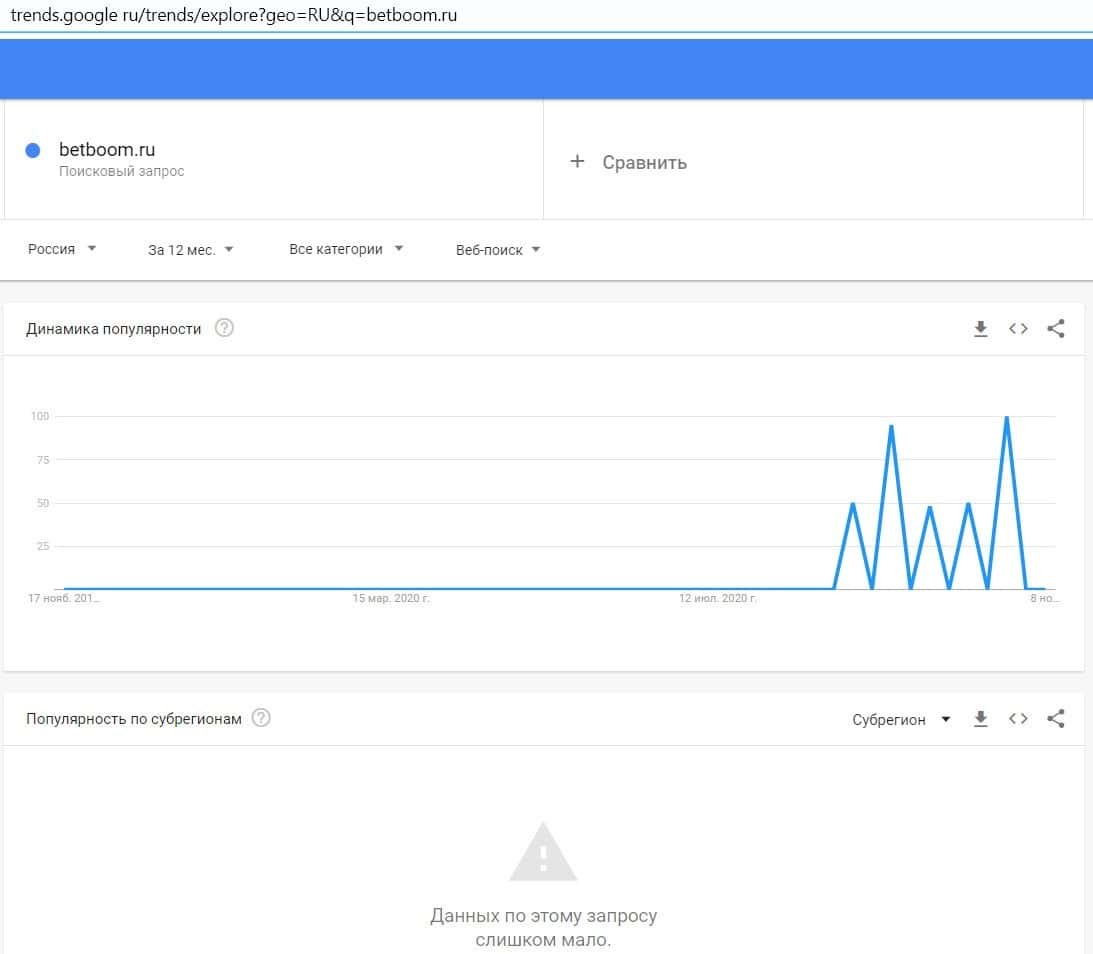Screen dimensions: 1093x954
Task: Download the popularity dynamics chart data
Action: (981, 329)
